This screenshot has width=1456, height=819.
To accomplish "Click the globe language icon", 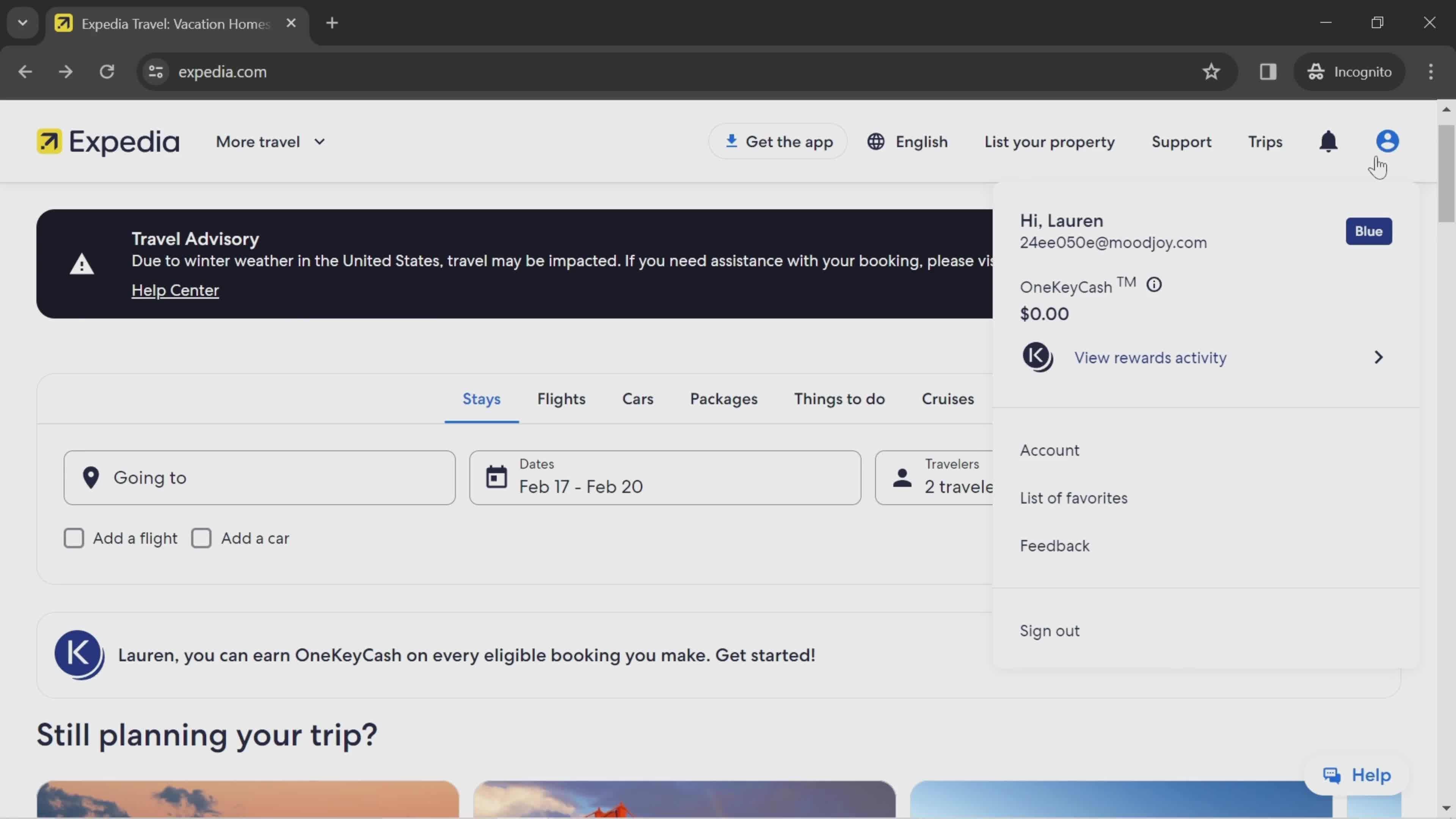I will (875, 141).
